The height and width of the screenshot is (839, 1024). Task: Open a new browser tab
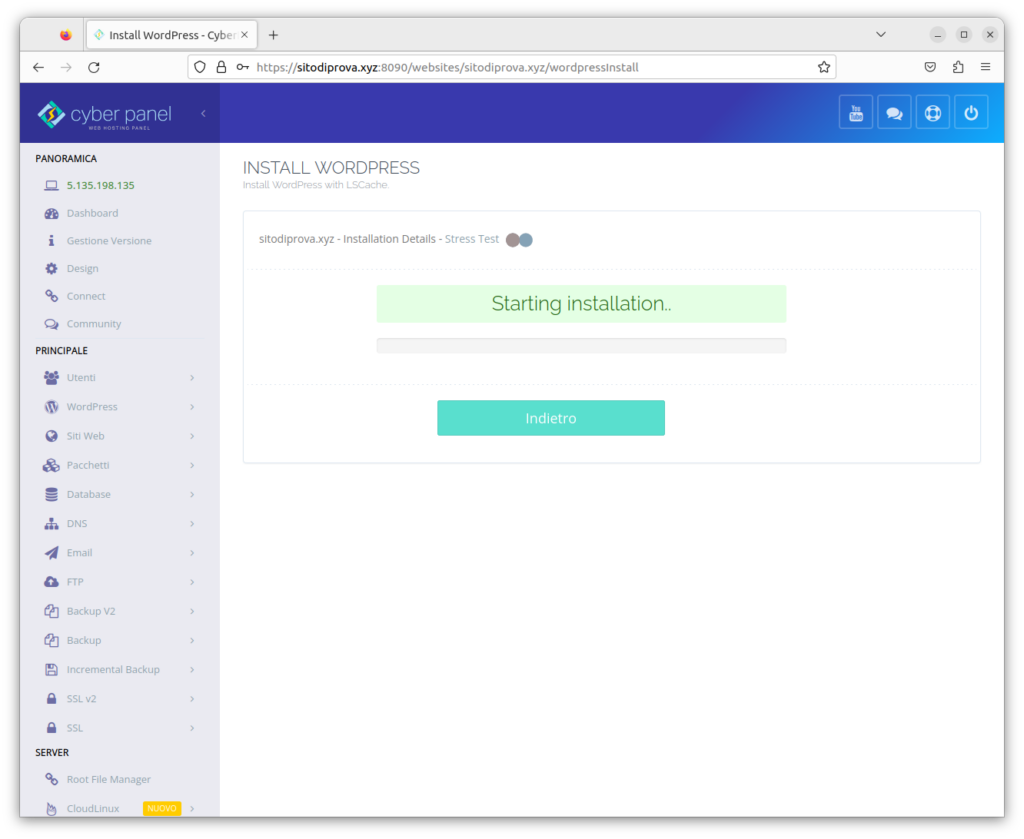273,35
